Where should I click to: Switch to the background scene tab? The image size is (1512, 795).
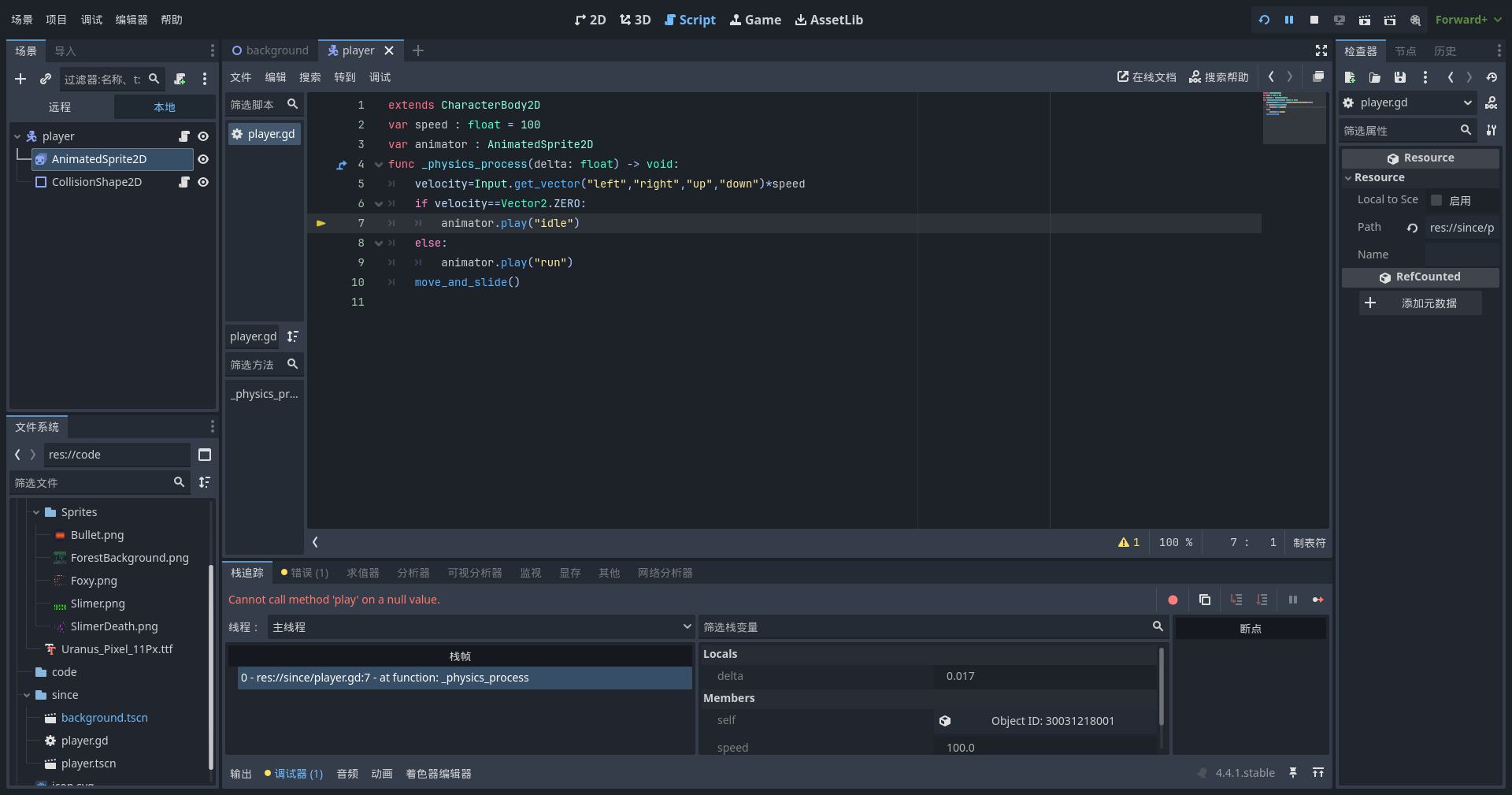tap(270, 50)
